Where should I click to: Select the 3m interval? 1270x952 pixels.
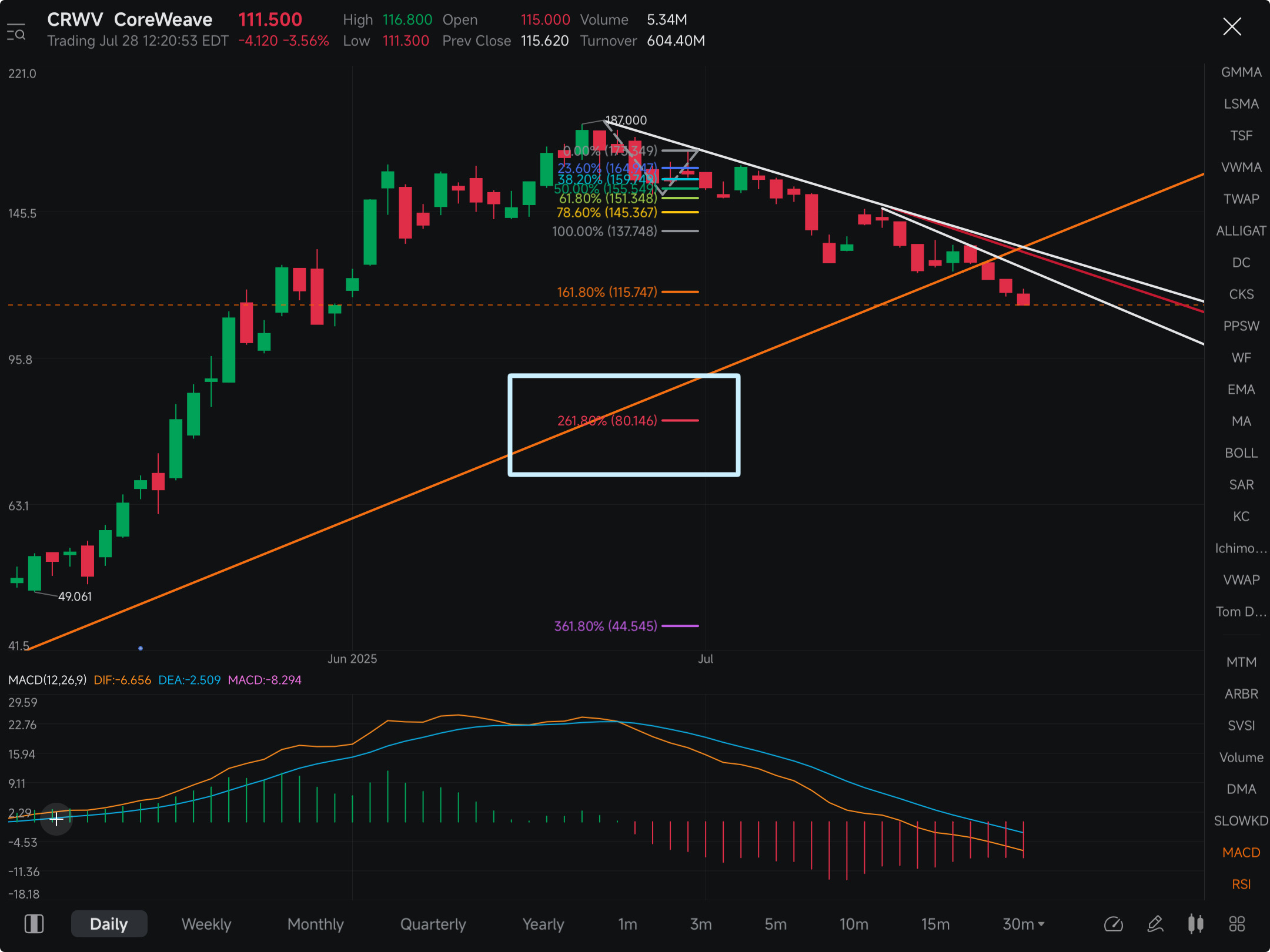701,924
